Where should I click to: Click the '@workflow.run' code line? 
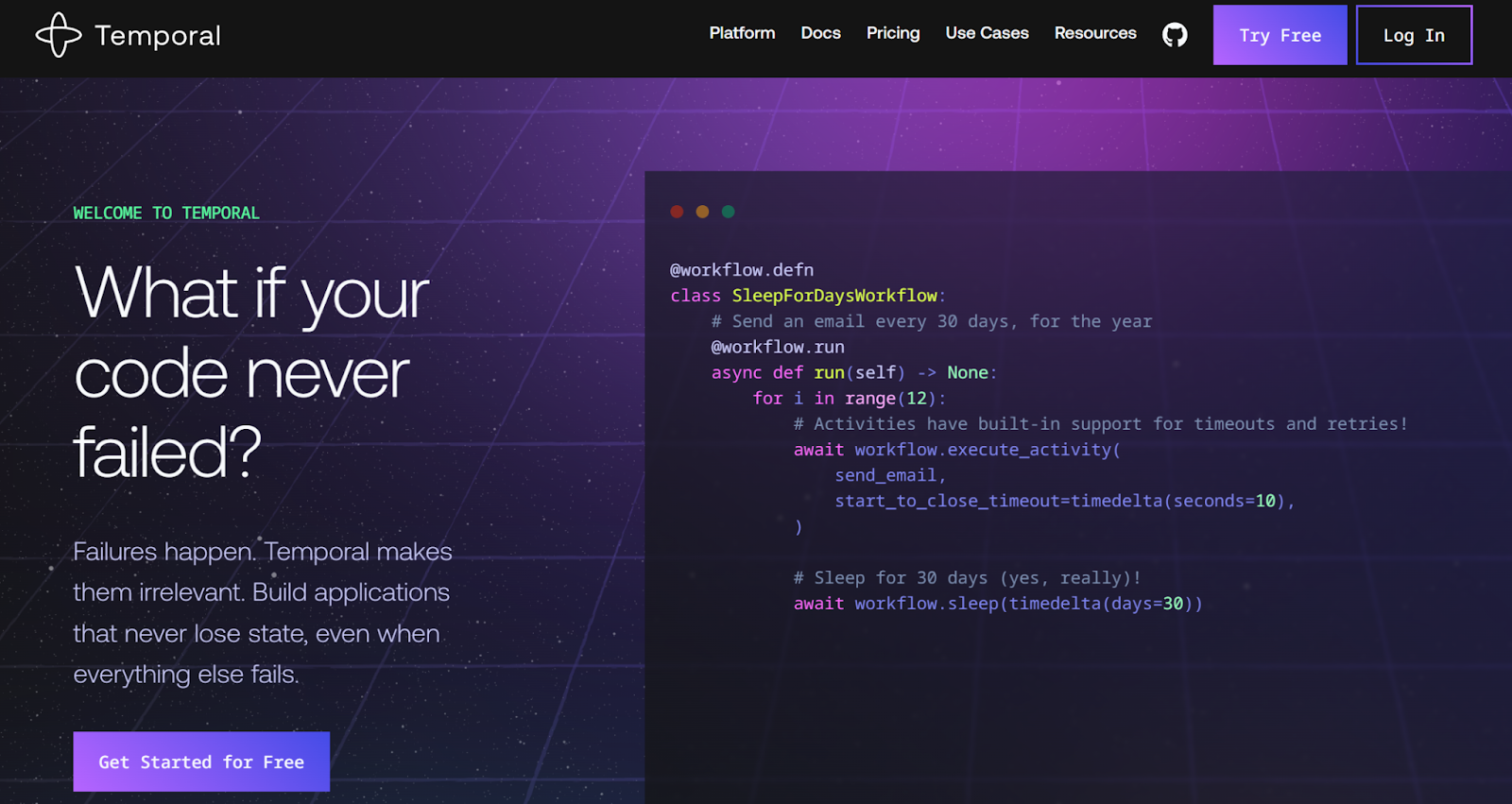pyautogui.click(x=778, y=347)
